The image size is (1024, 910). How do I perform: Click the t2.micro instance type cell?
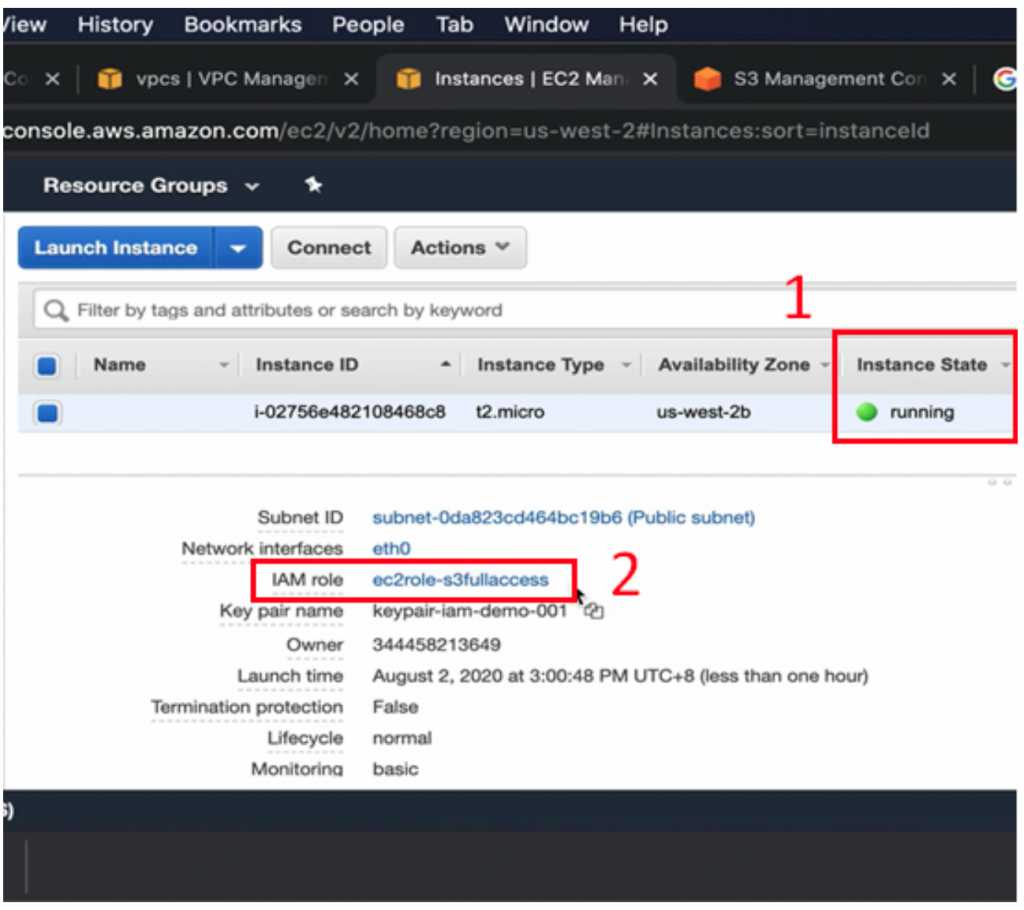pos(509,412)
